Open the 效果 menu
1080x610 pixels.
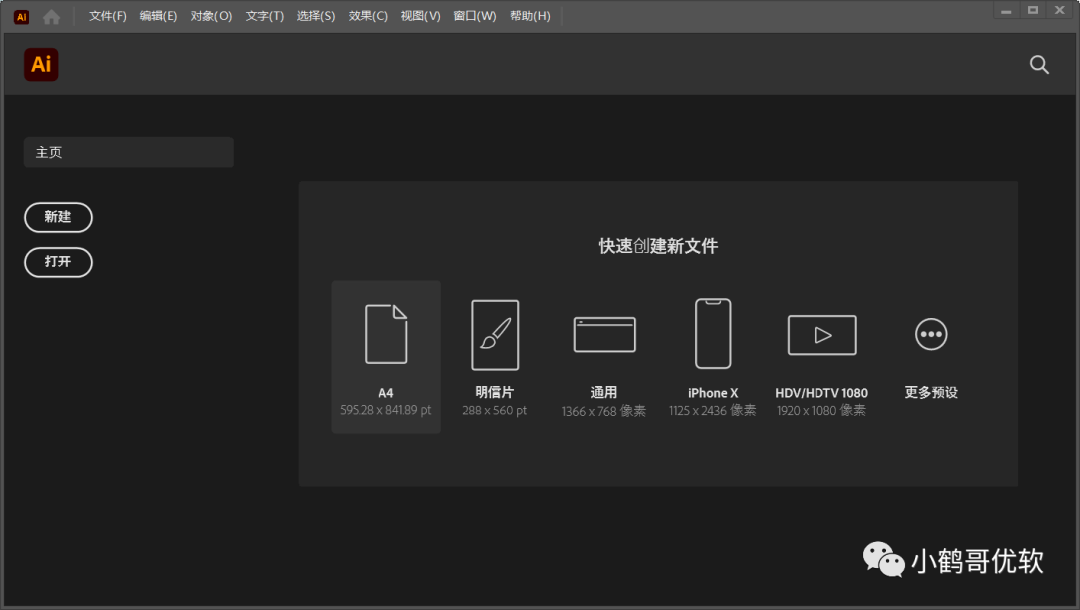[367, 16]
